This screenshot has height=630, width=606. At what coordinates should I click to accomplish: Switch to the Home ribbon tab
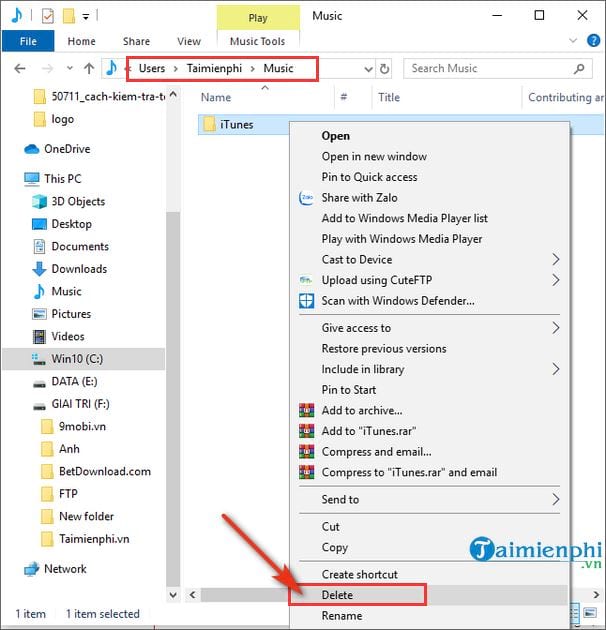click(x=82, y=41)
